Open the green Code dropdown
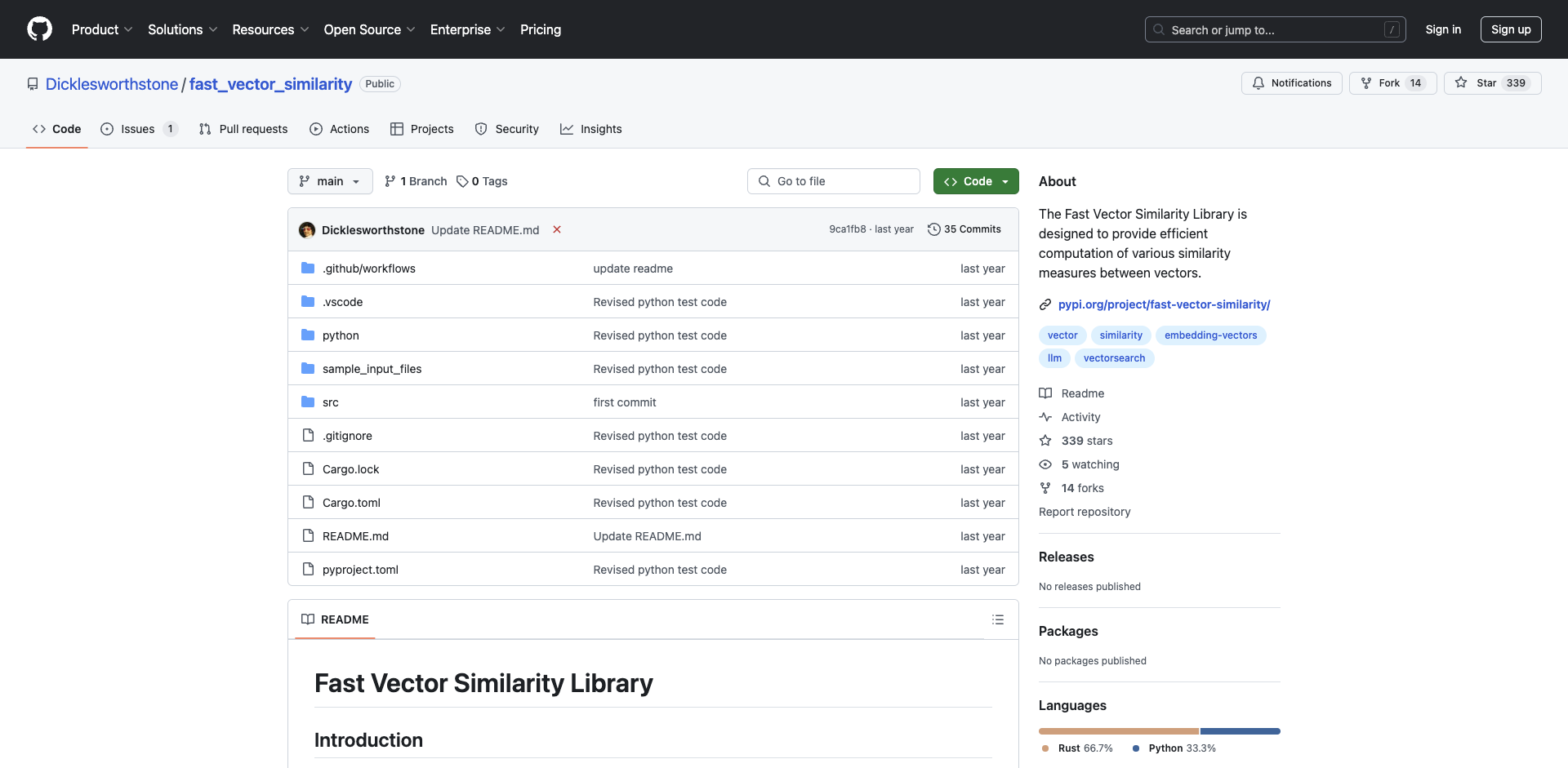1568x768 pixels. tap(976, 181)
